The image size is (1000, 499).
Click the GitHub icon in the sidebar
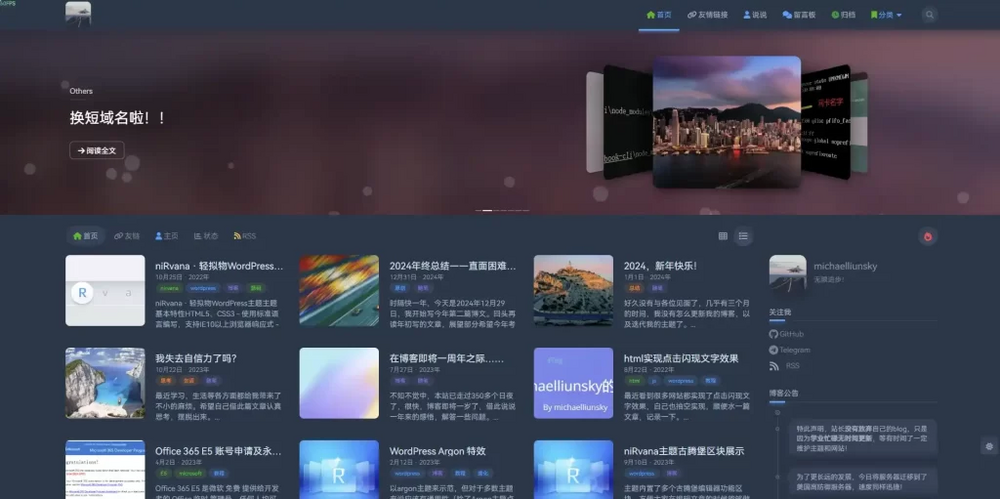[774, 334]
